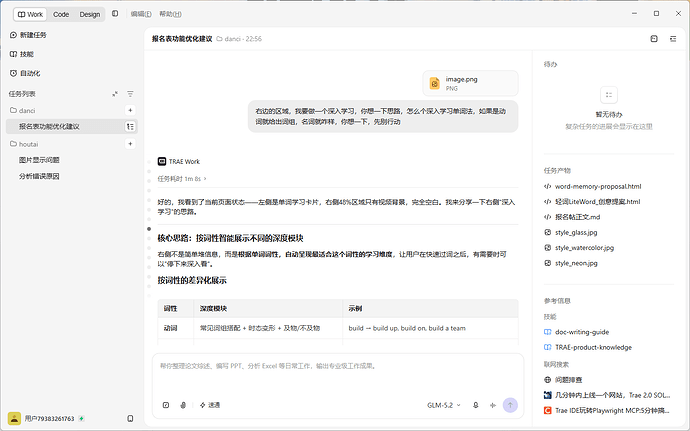Click the sparkle enhance icon near send
This screenshot has height=431, width=690.
coord(493,405)
